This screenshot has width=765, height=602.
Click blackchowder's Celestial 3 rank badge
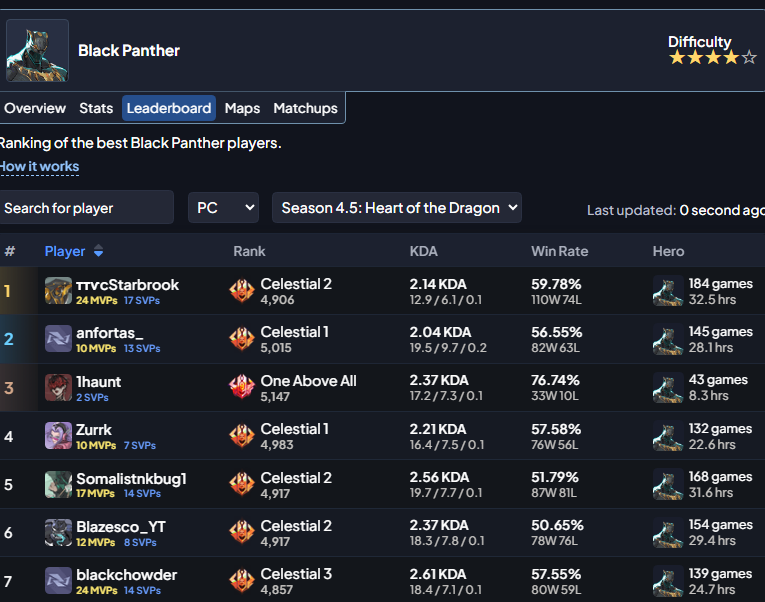(x=242, y=581)
